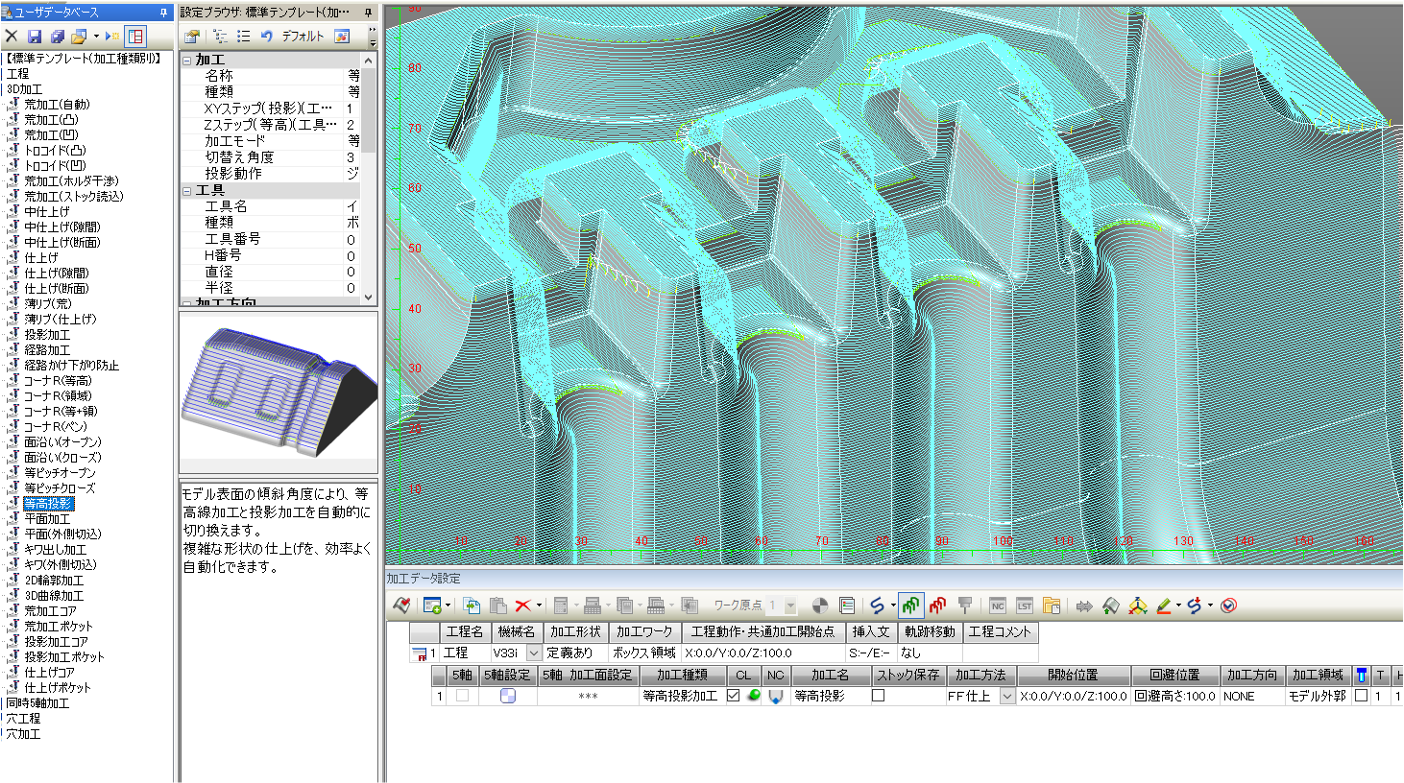
Task: Click the red X delete icon in machining toolbar
Action: 523,605
